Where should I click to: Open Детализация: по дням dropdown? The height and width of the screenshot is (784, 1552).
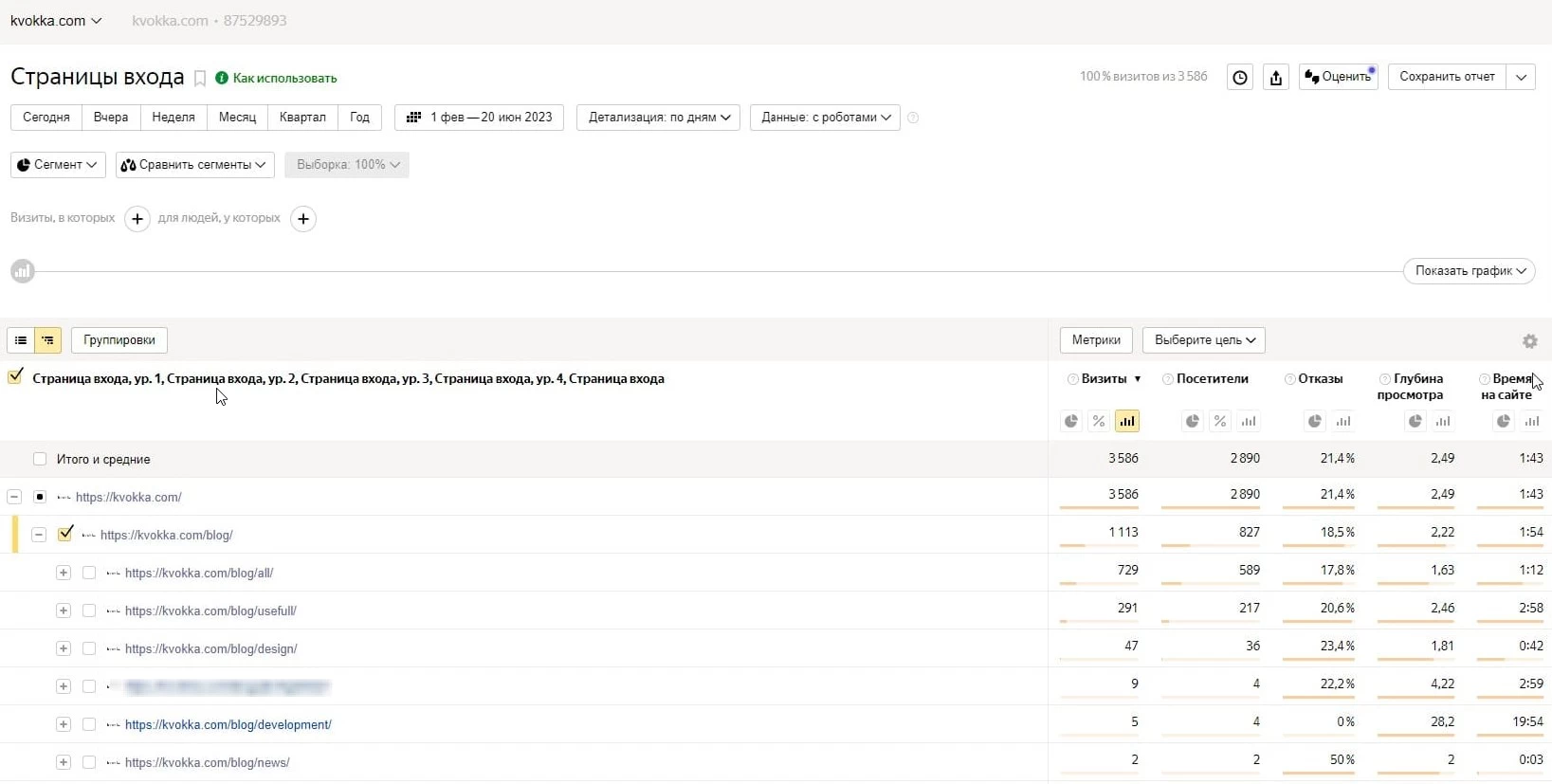pos(658,118)
